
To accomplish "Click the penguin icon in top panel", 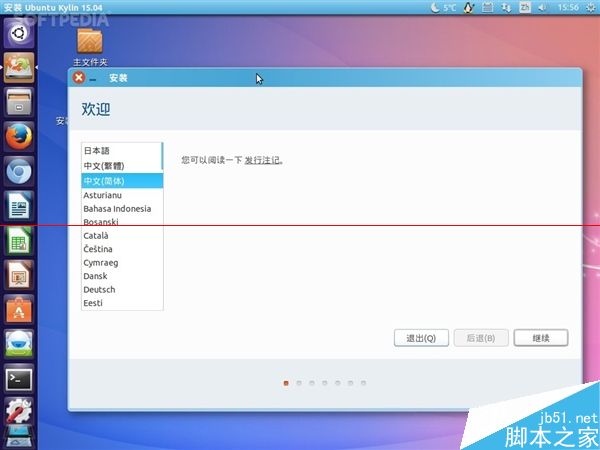I will (469, 7).
